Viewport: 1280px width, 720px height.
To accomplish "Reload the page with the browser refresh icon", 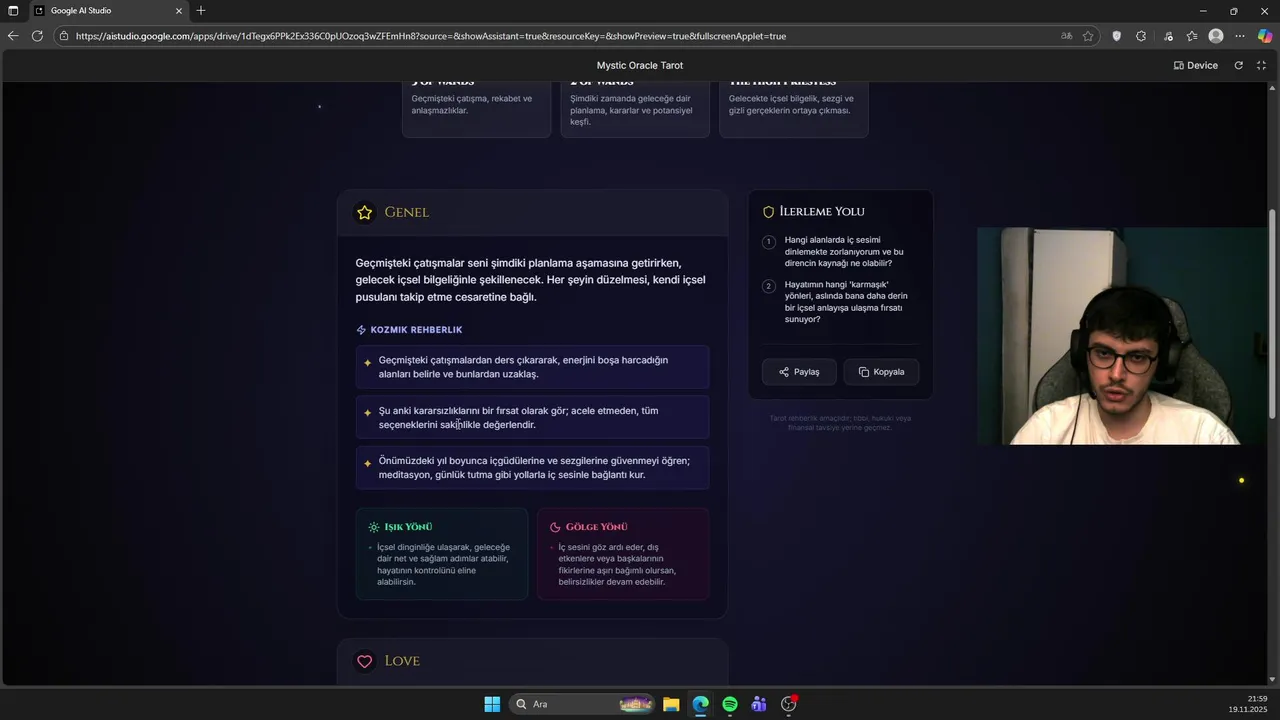I will 37,36.
